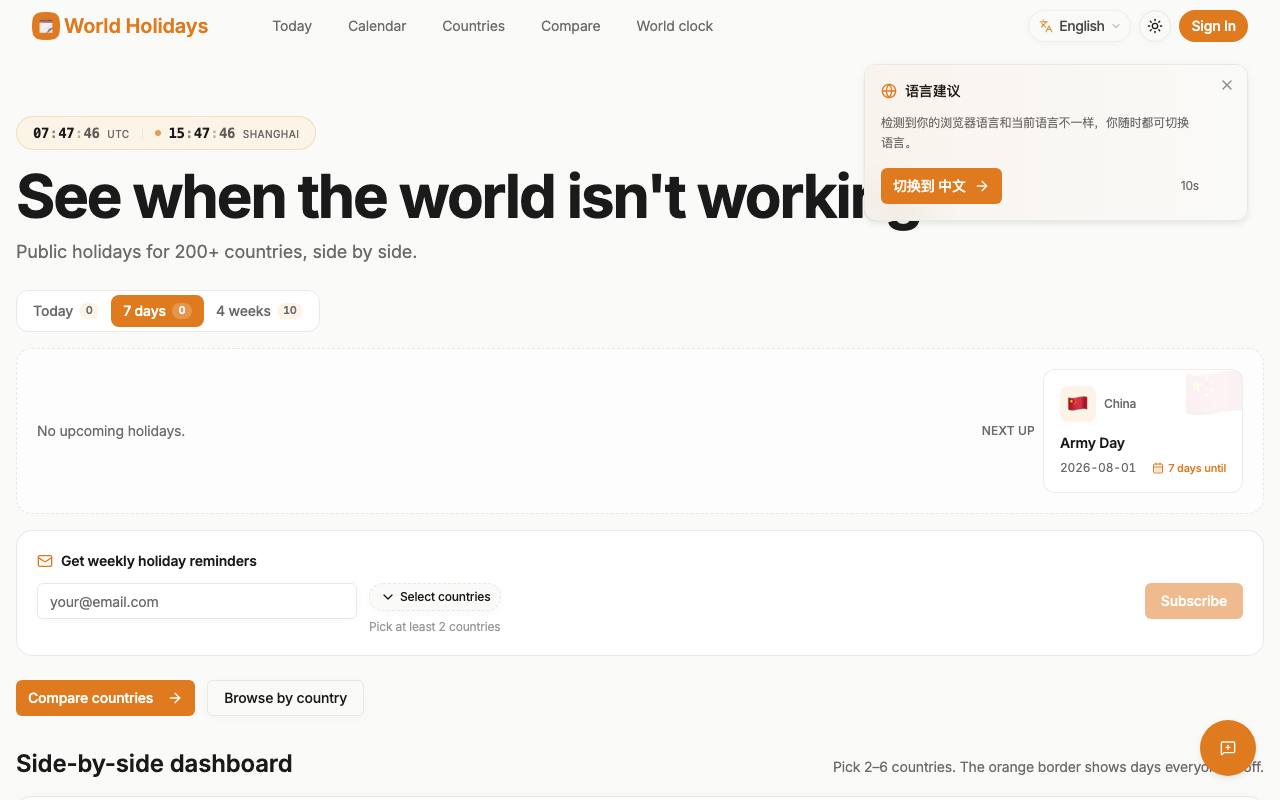Select the 4 weeks filter tab

259,311
